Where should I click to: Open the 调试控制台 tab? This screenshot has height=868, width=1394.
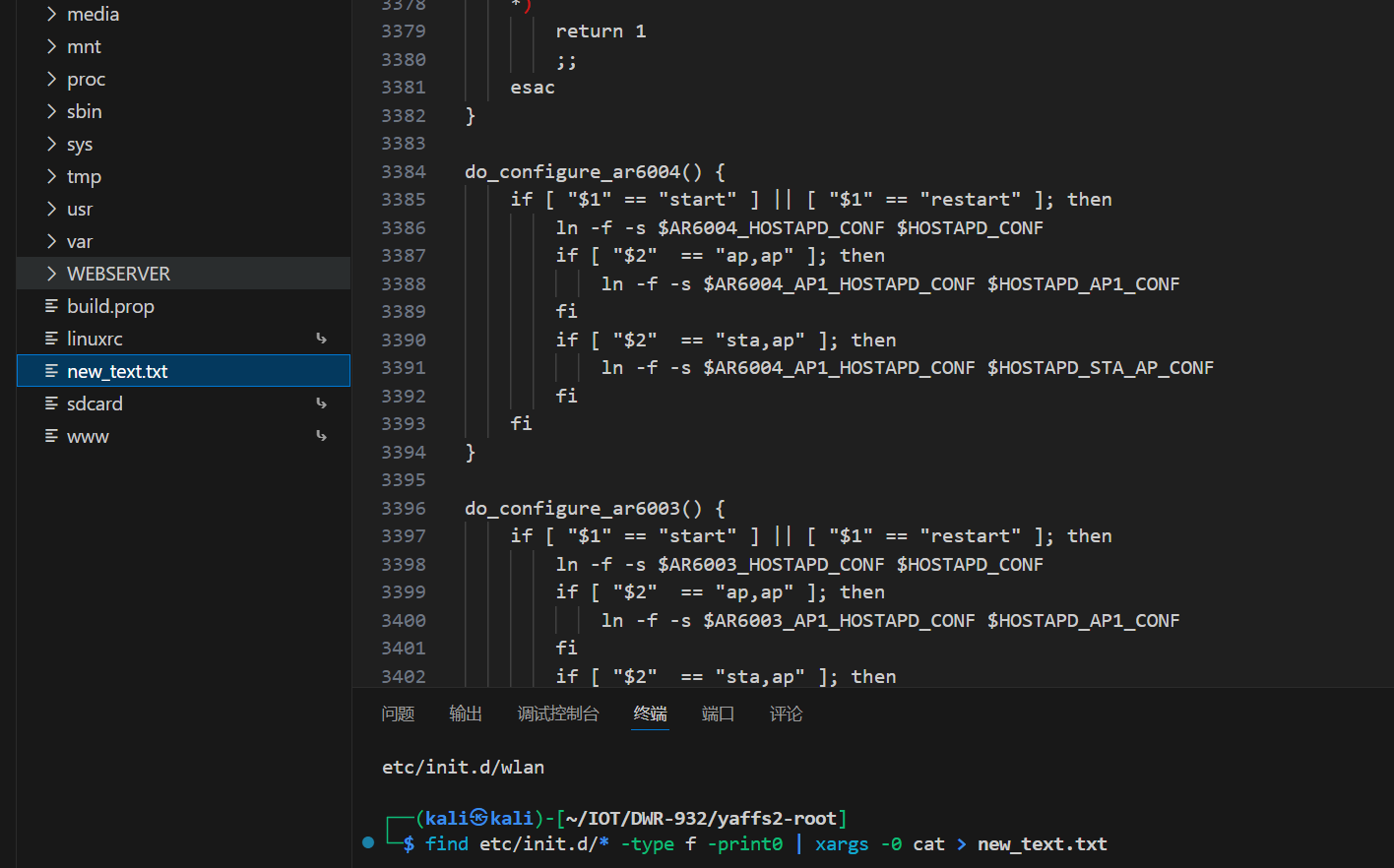[558, 713]
